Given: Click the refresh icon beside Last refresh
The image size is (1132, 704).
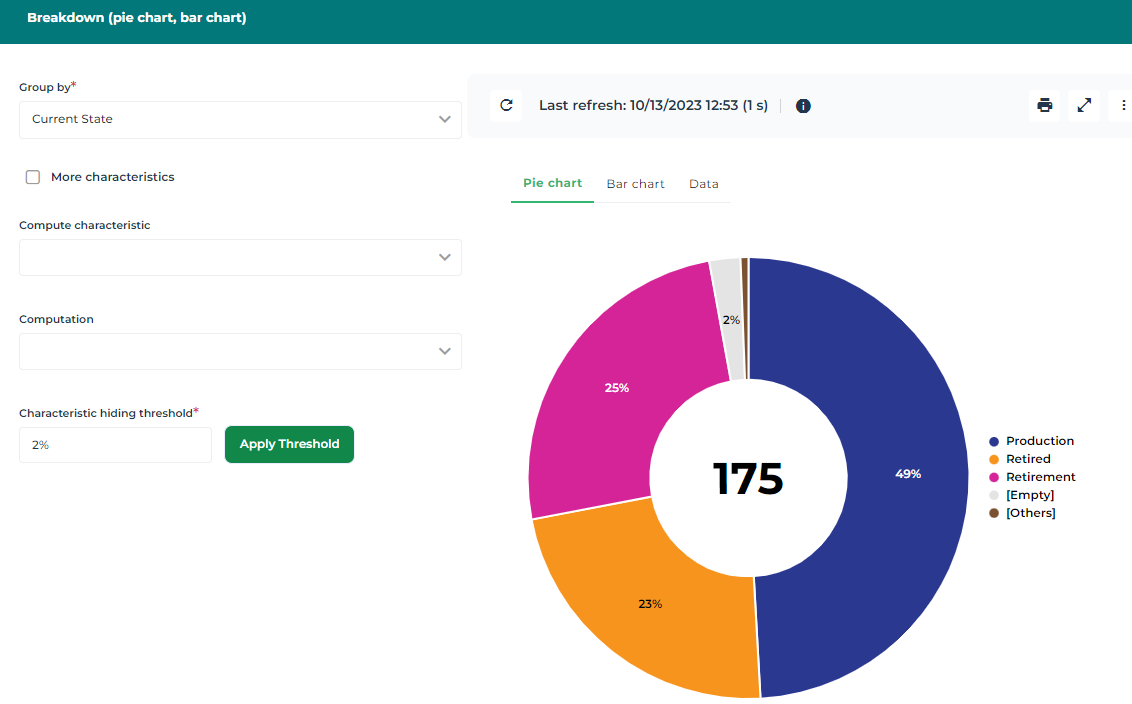Looking at the screenshot, I should [x=506, y=105].
